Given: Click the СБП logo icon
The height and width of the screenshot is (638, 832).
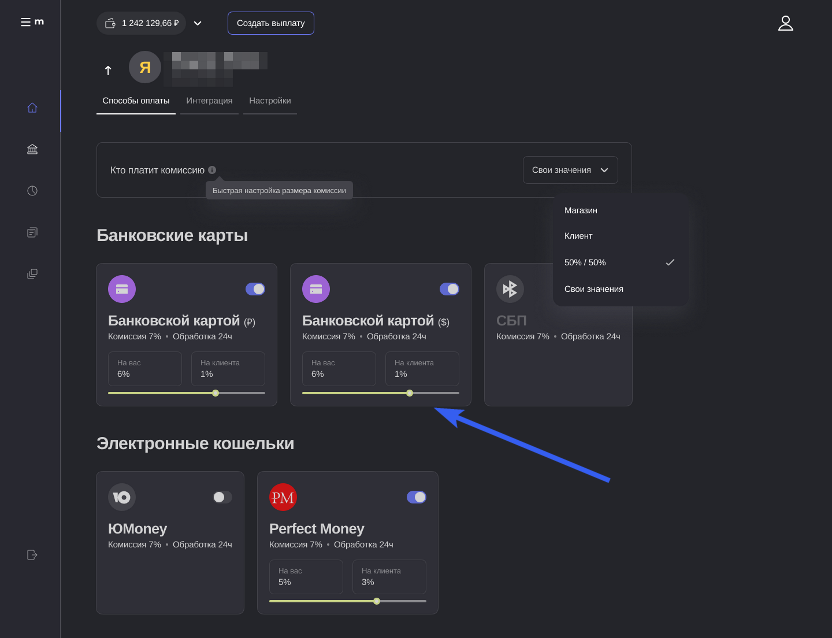Looking at the screenshot, I should coord(510,289).
